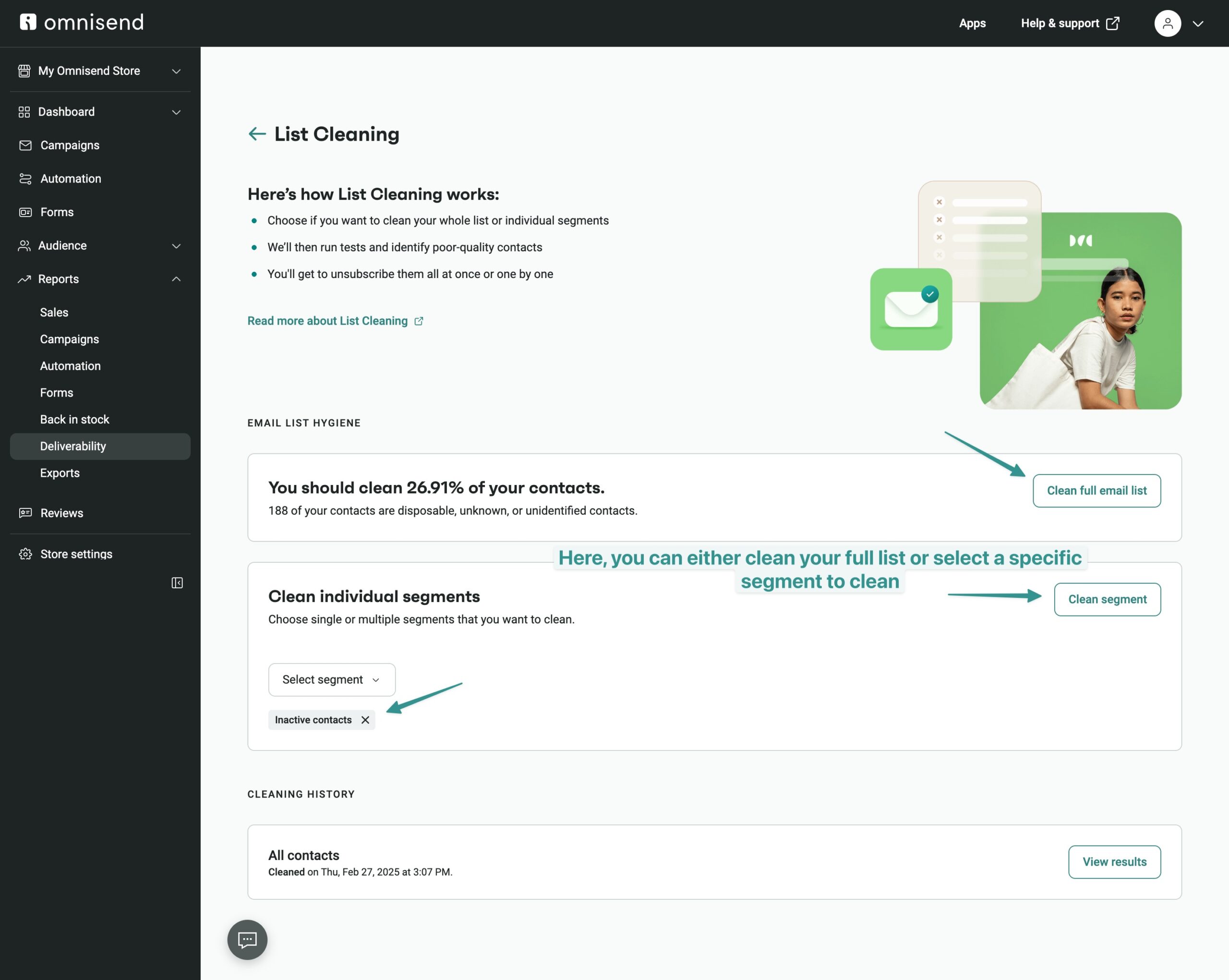1229x980 pixels.
Task: Click View results for All contacts
Action: (1114, 861)
